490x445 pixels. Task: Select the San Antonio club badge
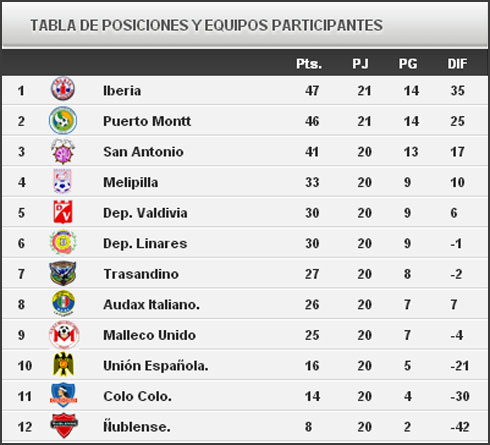click(63, 151)
